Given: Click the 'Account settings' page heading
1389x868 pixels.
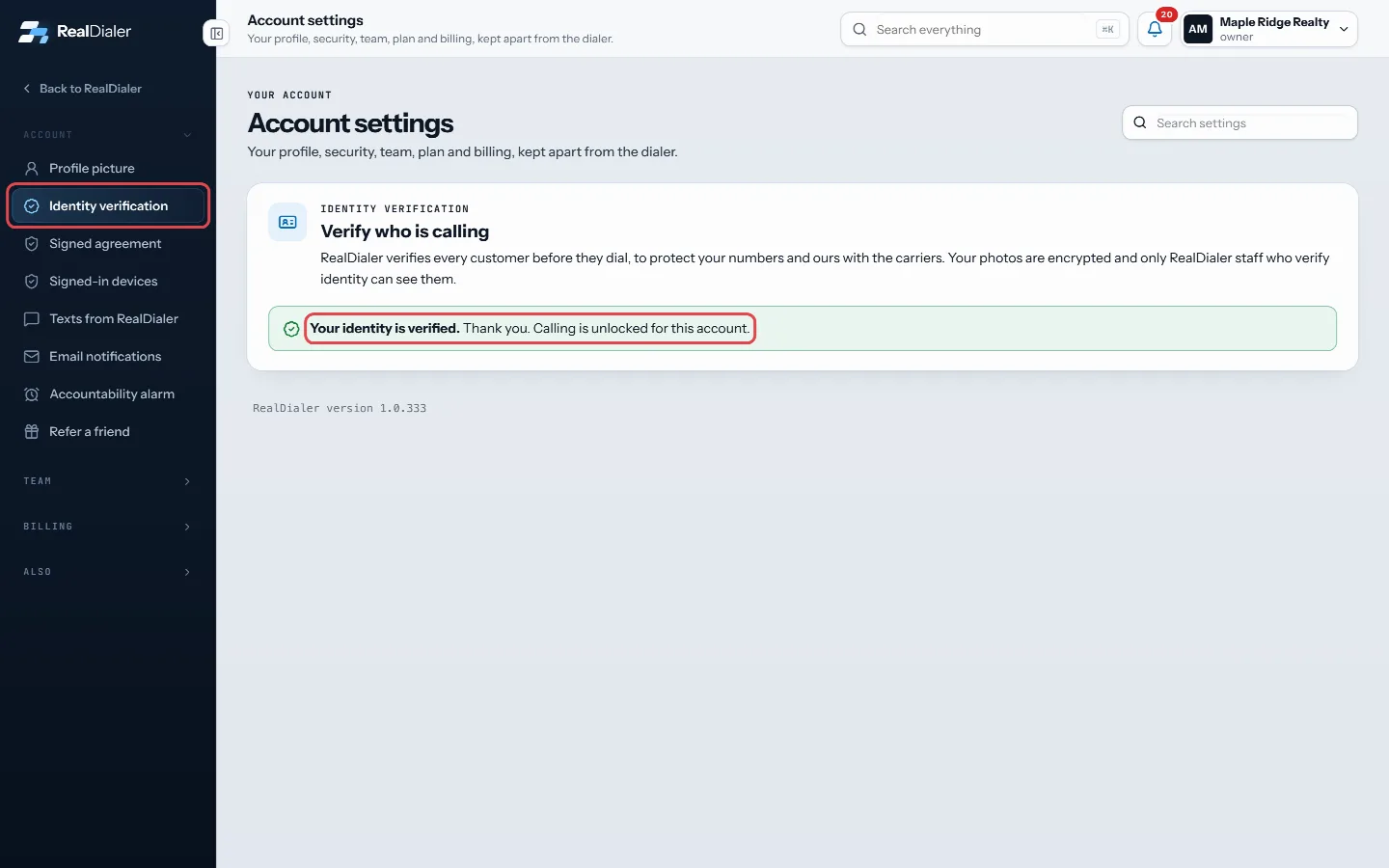Looking at the screenshot, I should coord(350,123).
